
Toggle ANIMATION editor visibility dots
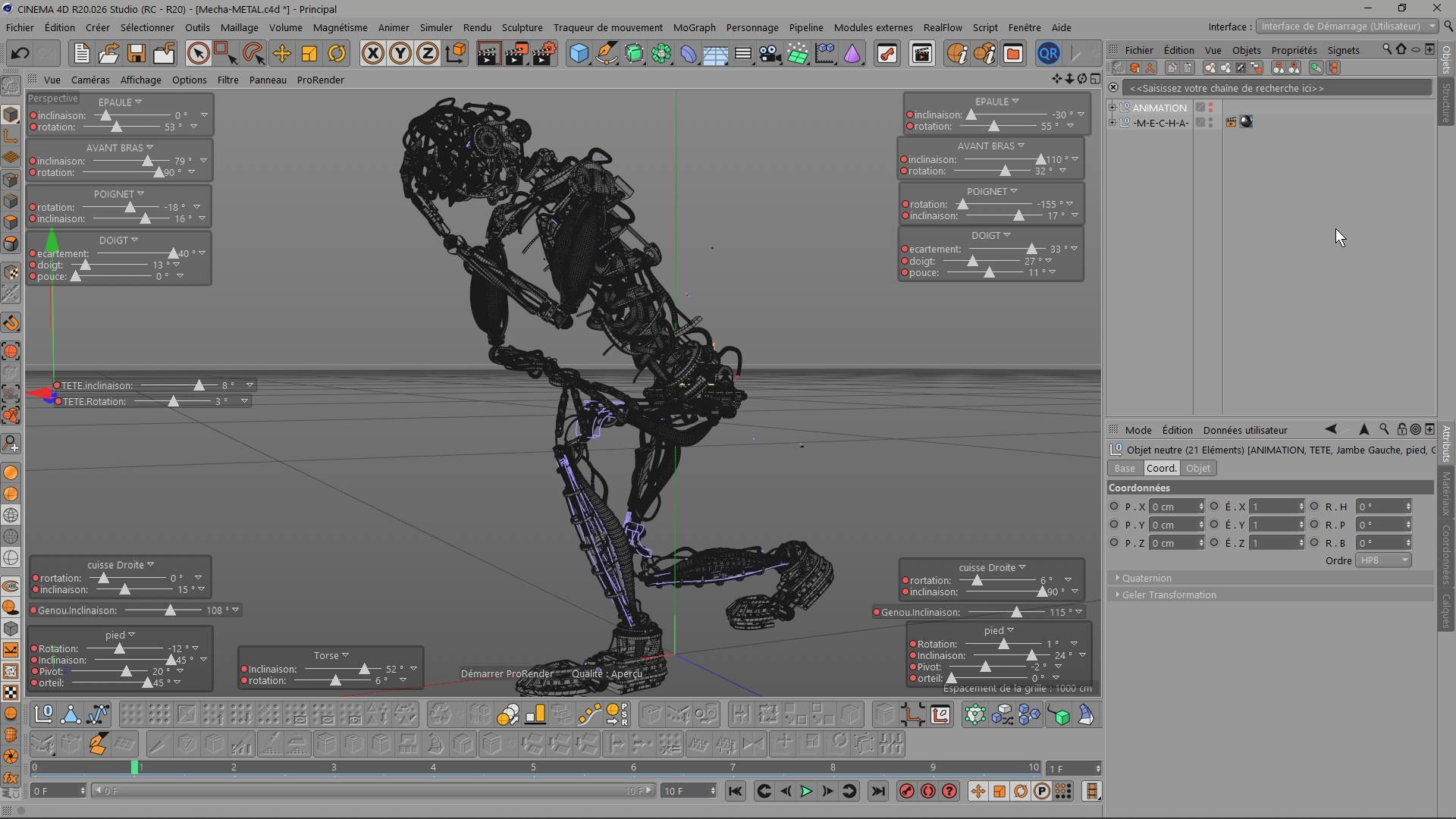[1211, 108]
